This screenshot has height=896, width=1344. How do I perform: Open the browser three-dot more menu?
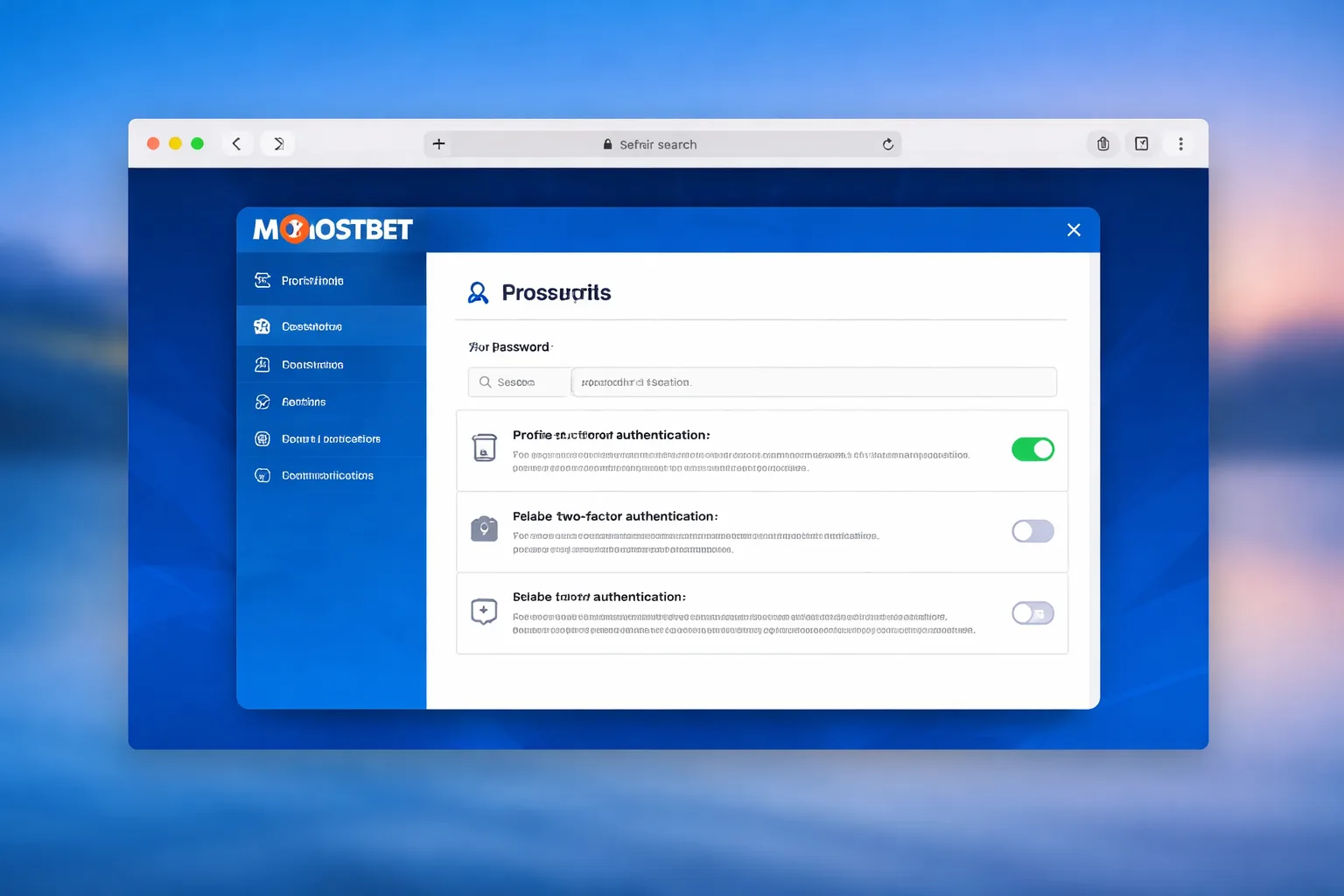click(1180, 143)
